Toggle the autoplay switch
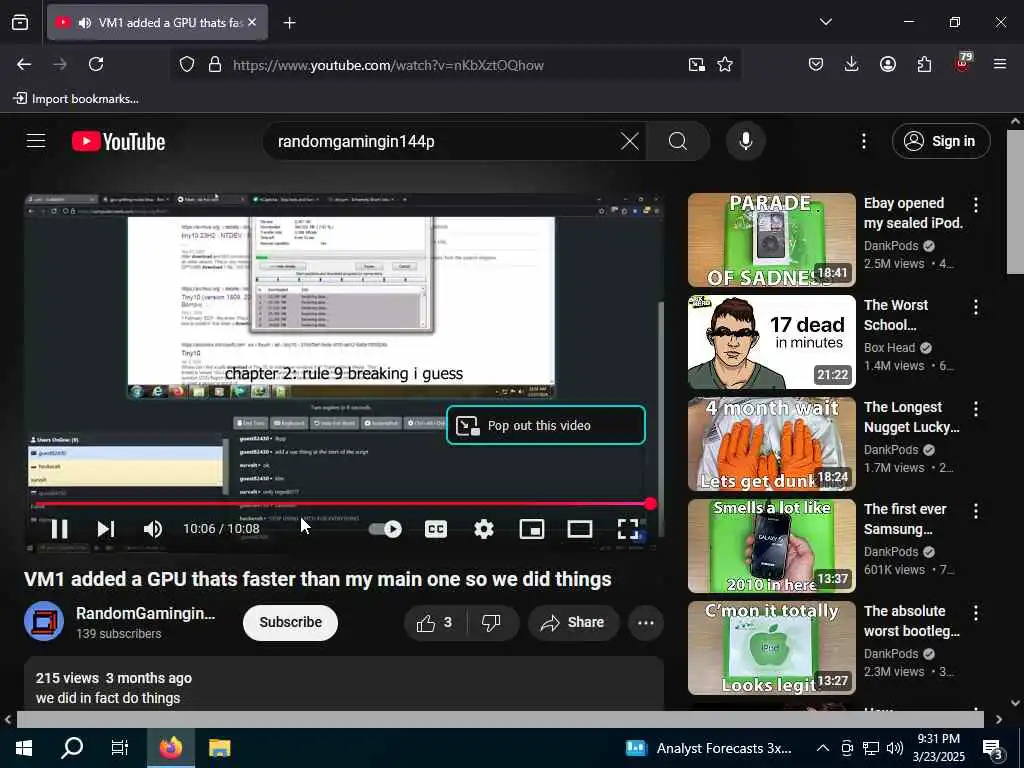 pos(385,529)
